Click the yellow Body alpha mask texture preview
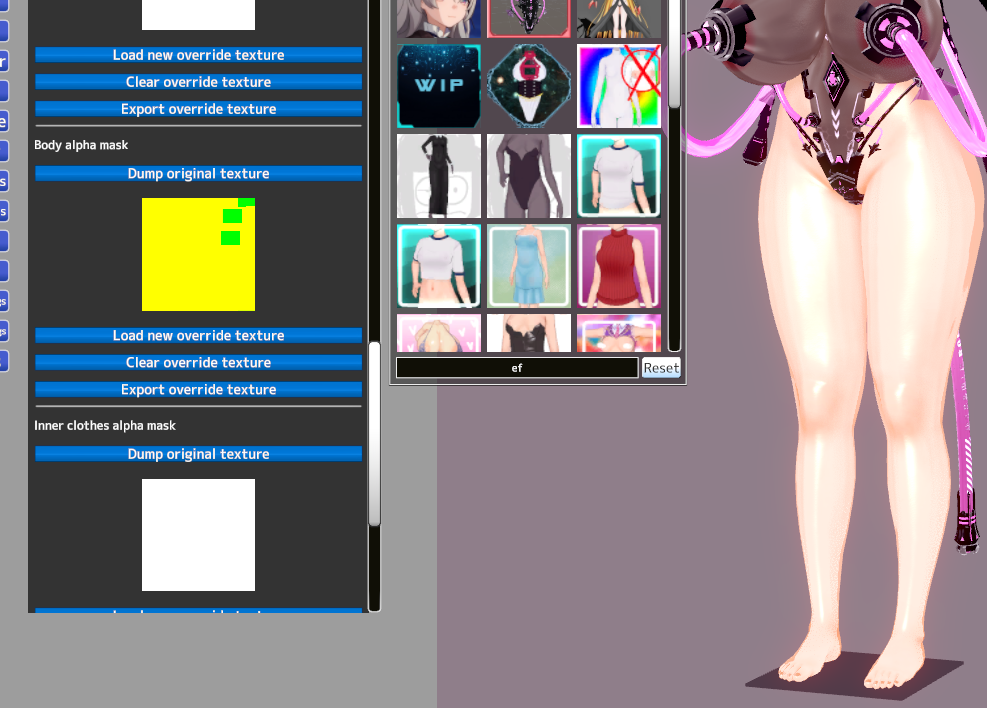The image size is (987, 708). click(198, 254)
